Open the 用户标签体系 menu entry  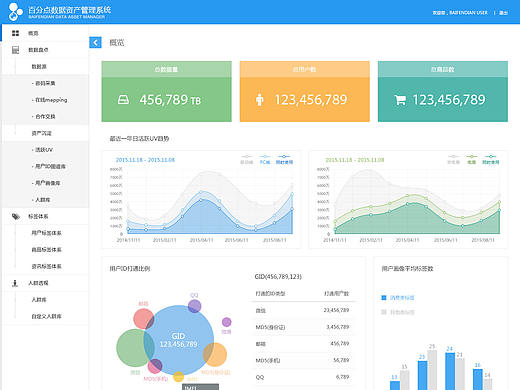45,233
